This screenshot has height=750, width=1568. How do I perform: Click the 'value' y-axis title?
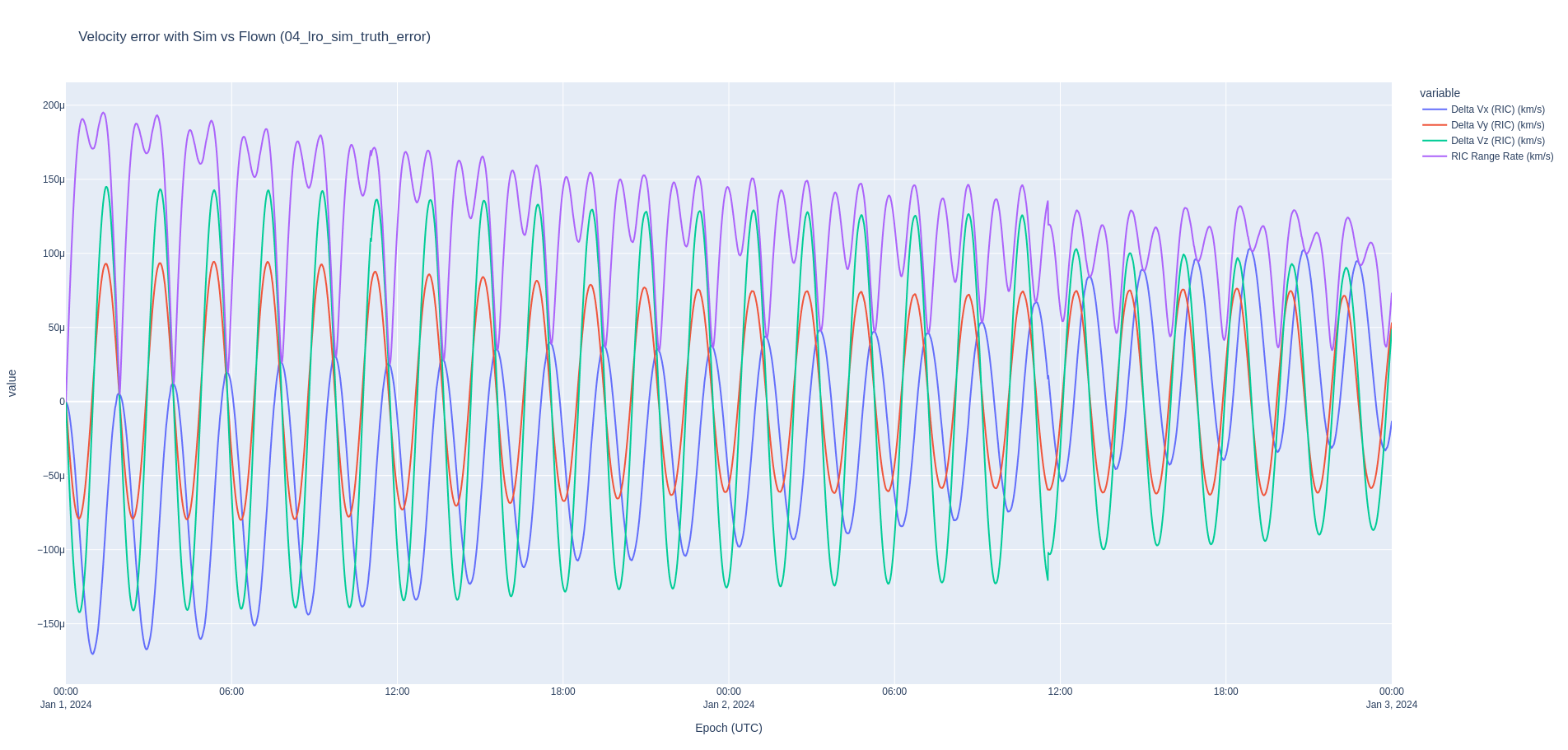click(12, 384)
